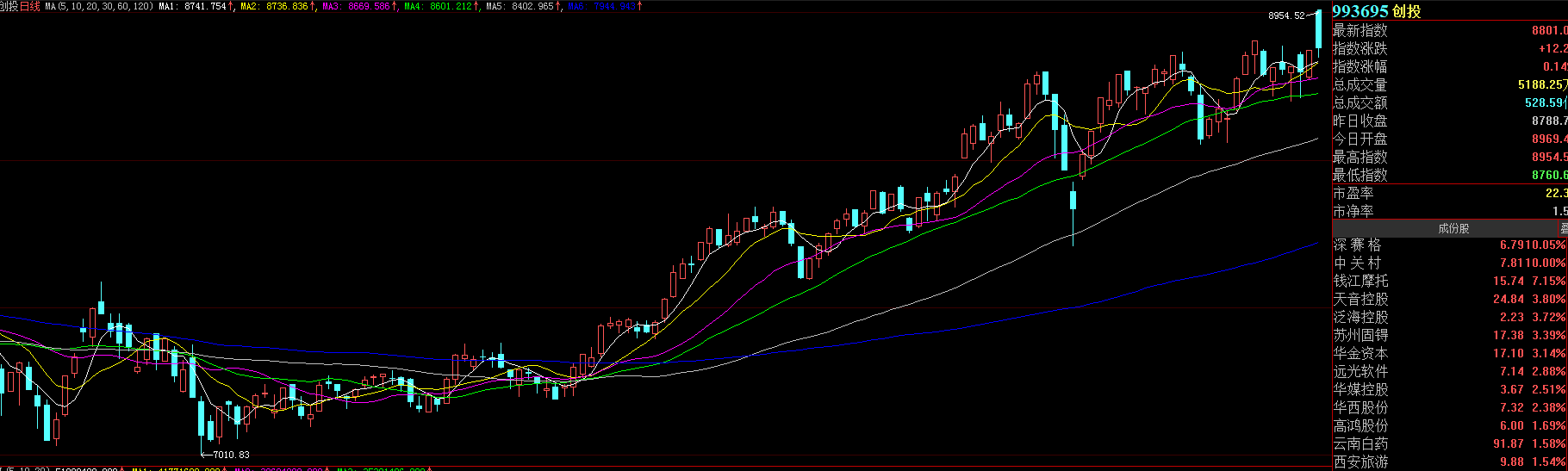Viewport: 1568px width, 471px height.
Task: Click 苏州固锝 row
Action: point(1360,336)
